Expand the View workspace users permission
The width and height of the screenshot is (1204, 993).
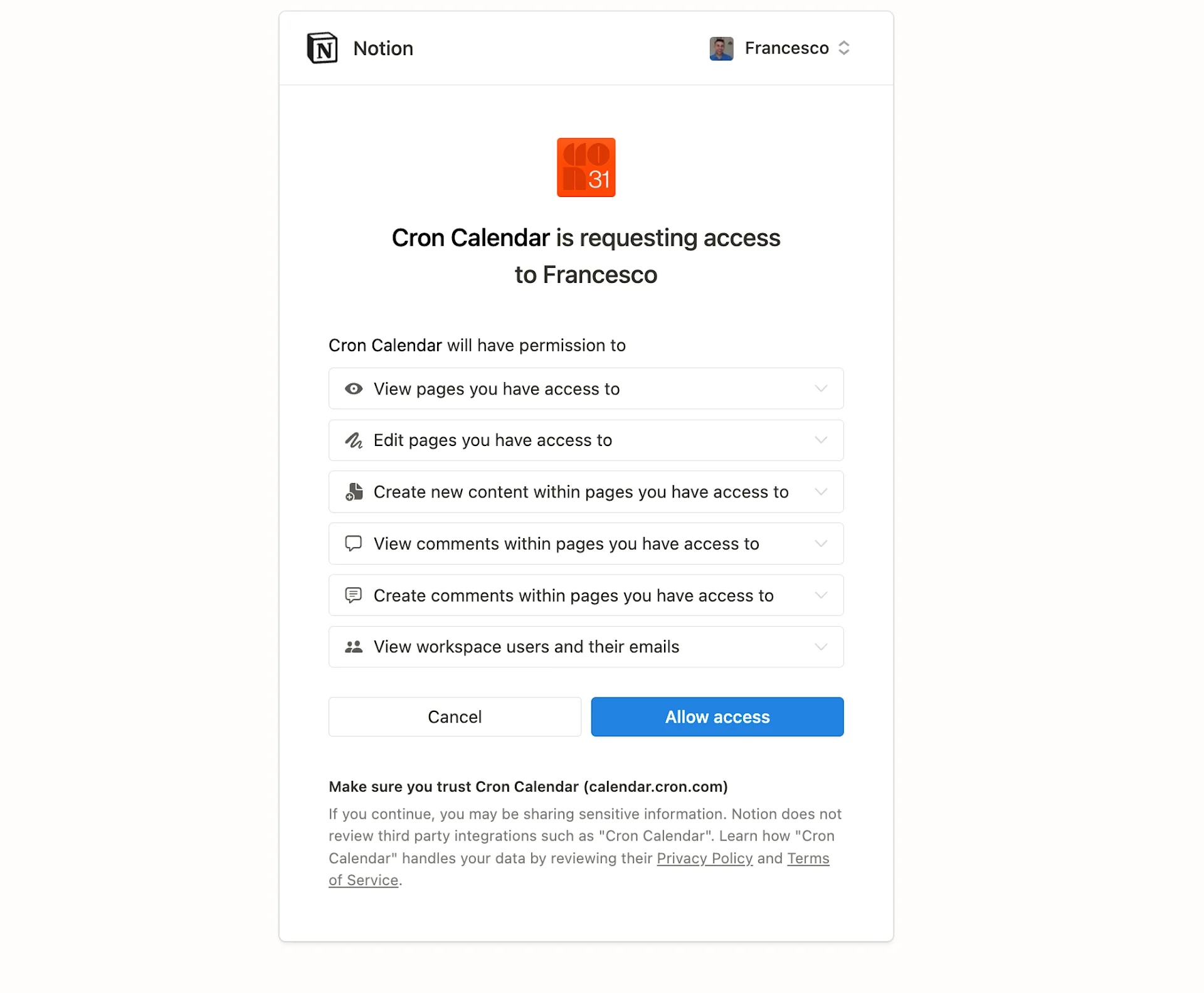821,647
